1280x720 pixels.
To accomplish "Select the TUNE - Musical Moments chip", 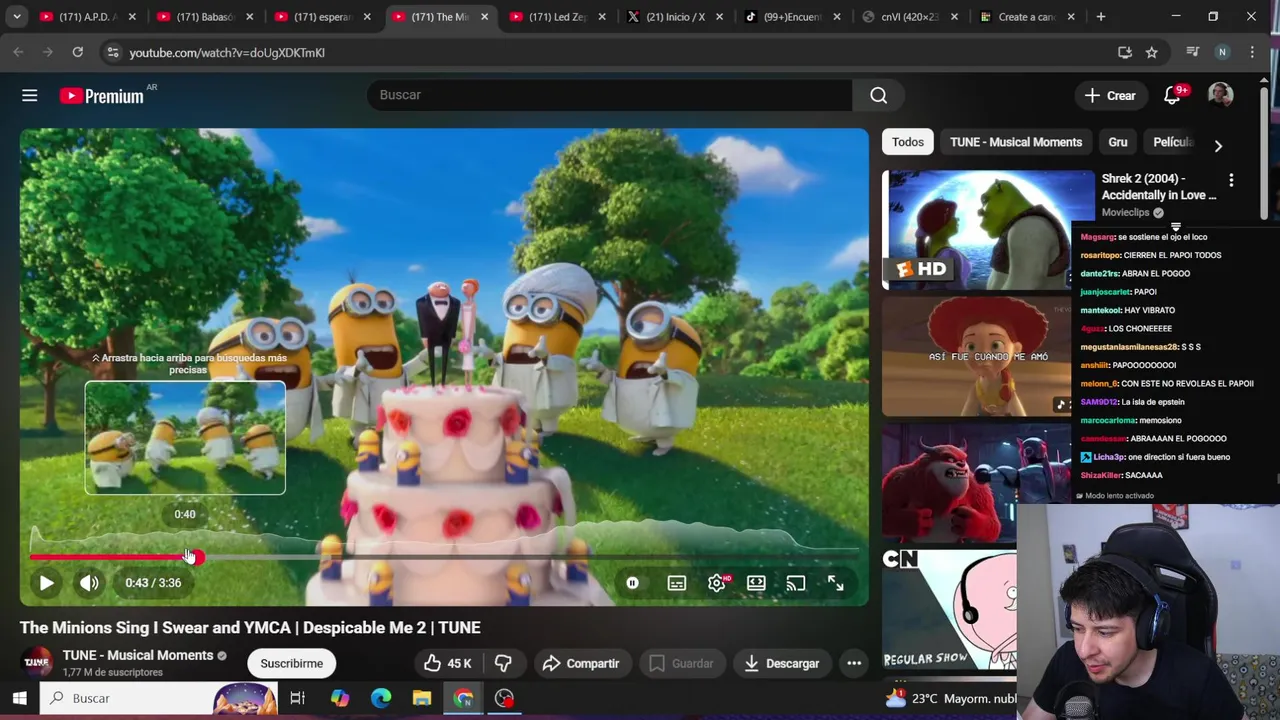I will 1016,142.
